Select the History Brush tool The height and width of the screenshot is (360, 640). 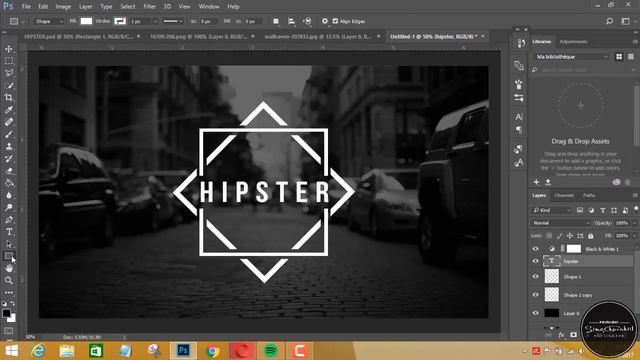(9, 159)
